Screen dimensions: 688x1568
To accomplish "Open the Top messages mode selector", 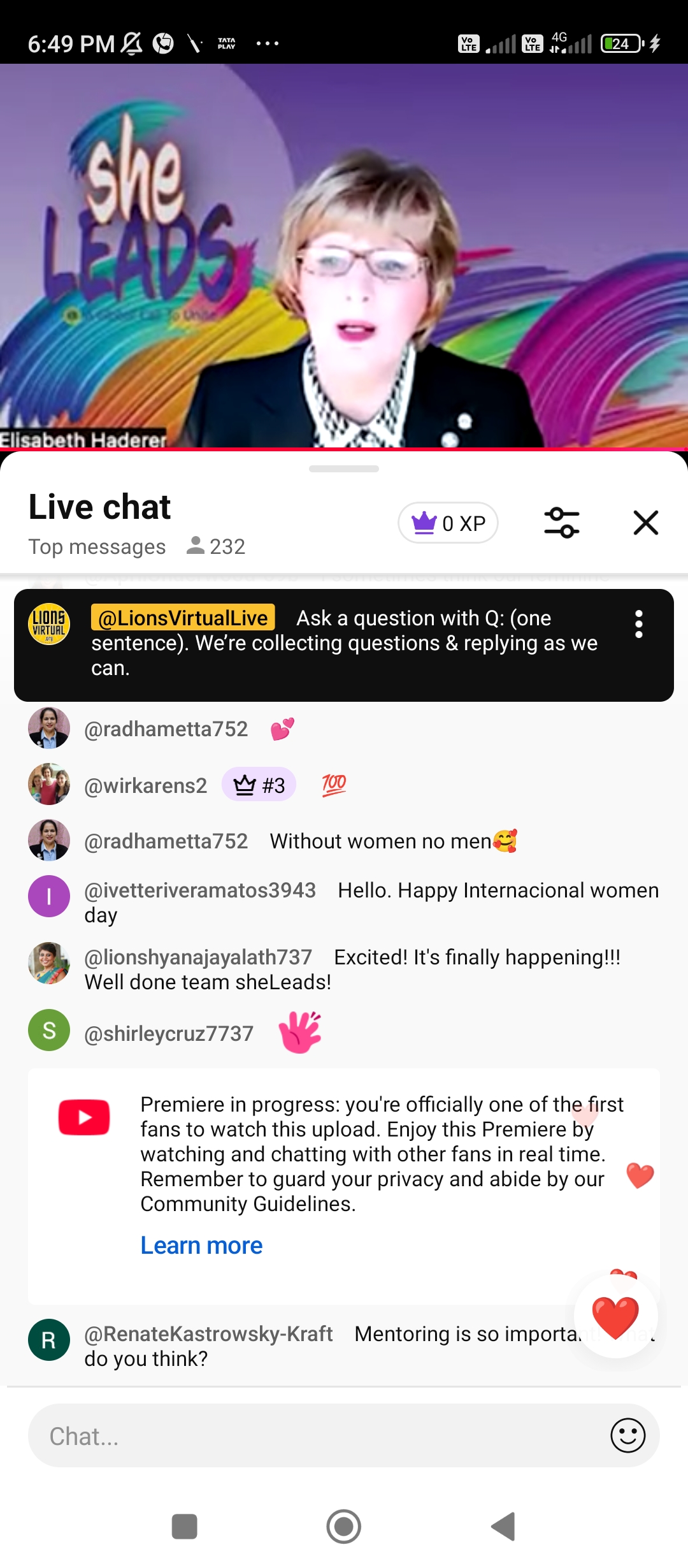I will 97,546.
